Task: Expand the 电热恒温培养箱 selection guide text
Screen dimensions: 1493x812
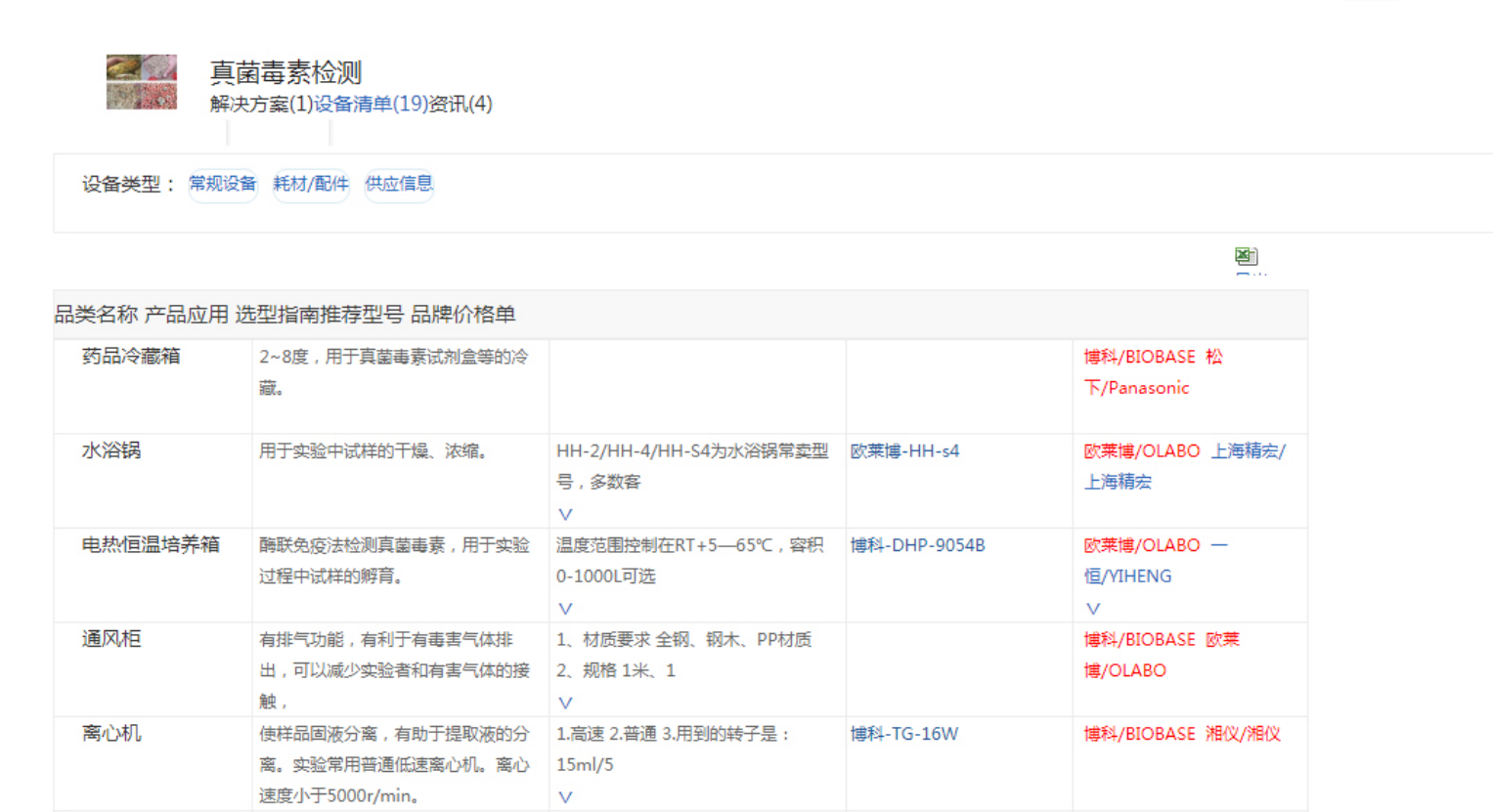Action: [565, 609]
